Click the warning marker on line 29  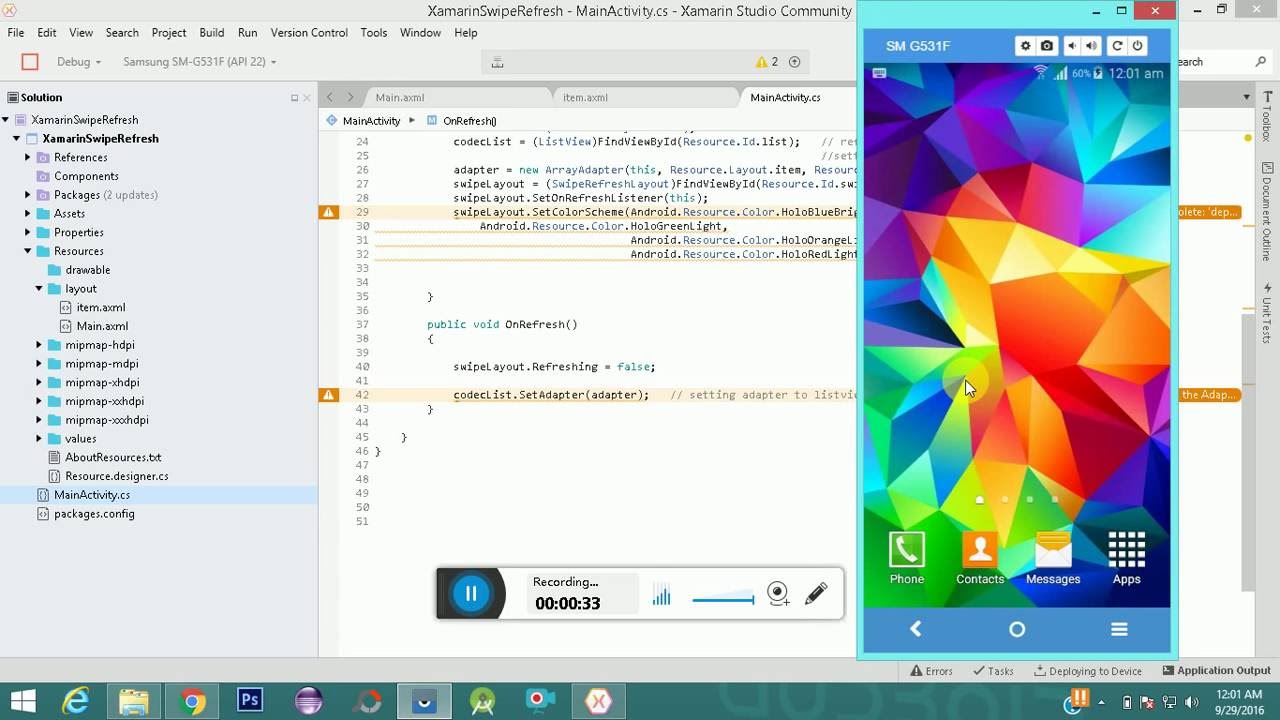(x=328, y=212)
